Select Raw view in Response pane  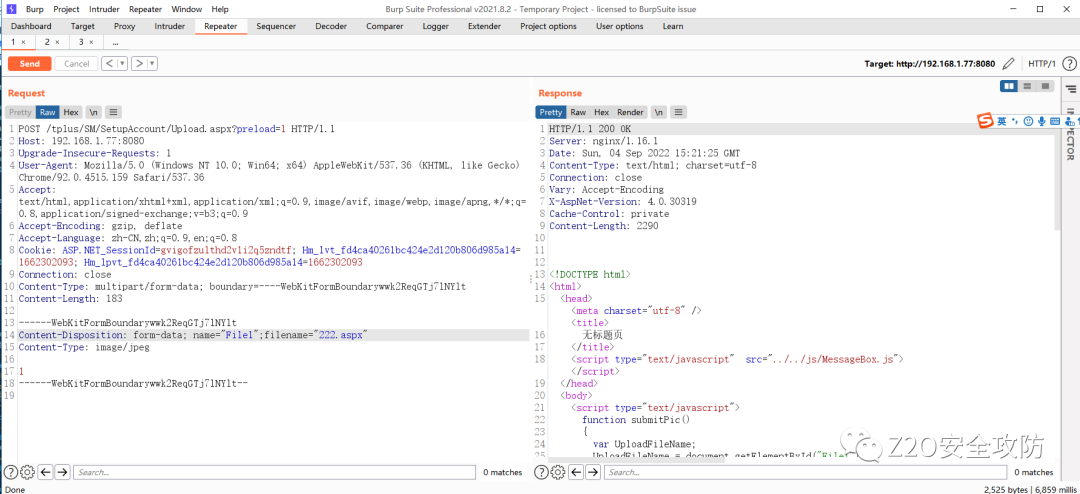point(579,112)
